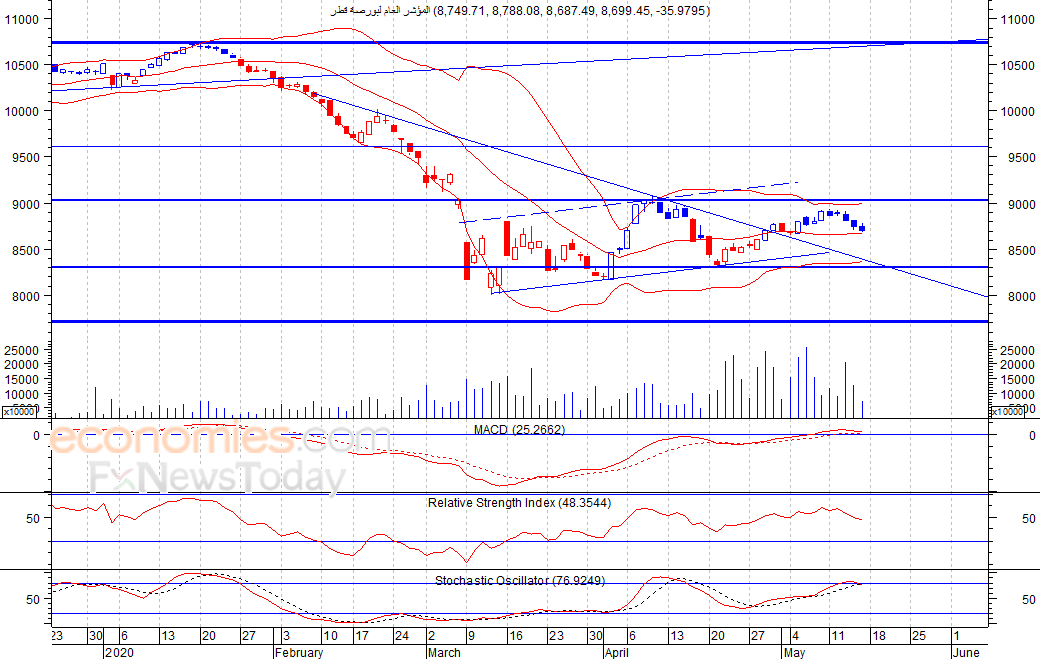The width and height of the screenshot is (1040, 659).
Task: Click the left 'x10000' volume multiplier label
Action: (x=20, y=412)
